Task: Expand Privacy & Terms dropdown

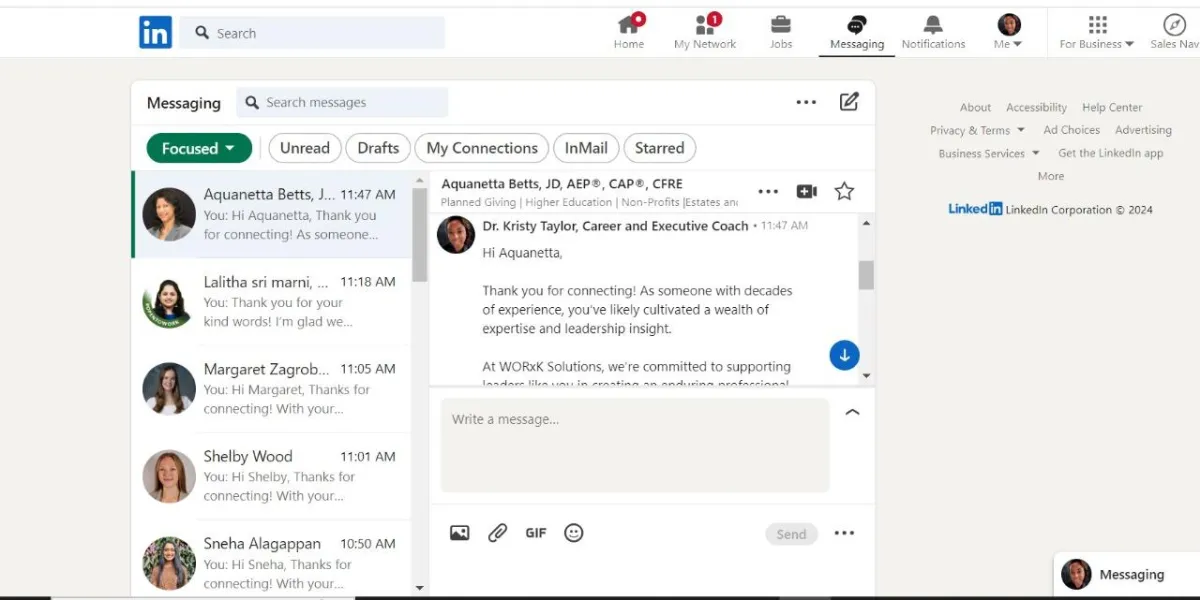Action: click(x=977, y=130)
